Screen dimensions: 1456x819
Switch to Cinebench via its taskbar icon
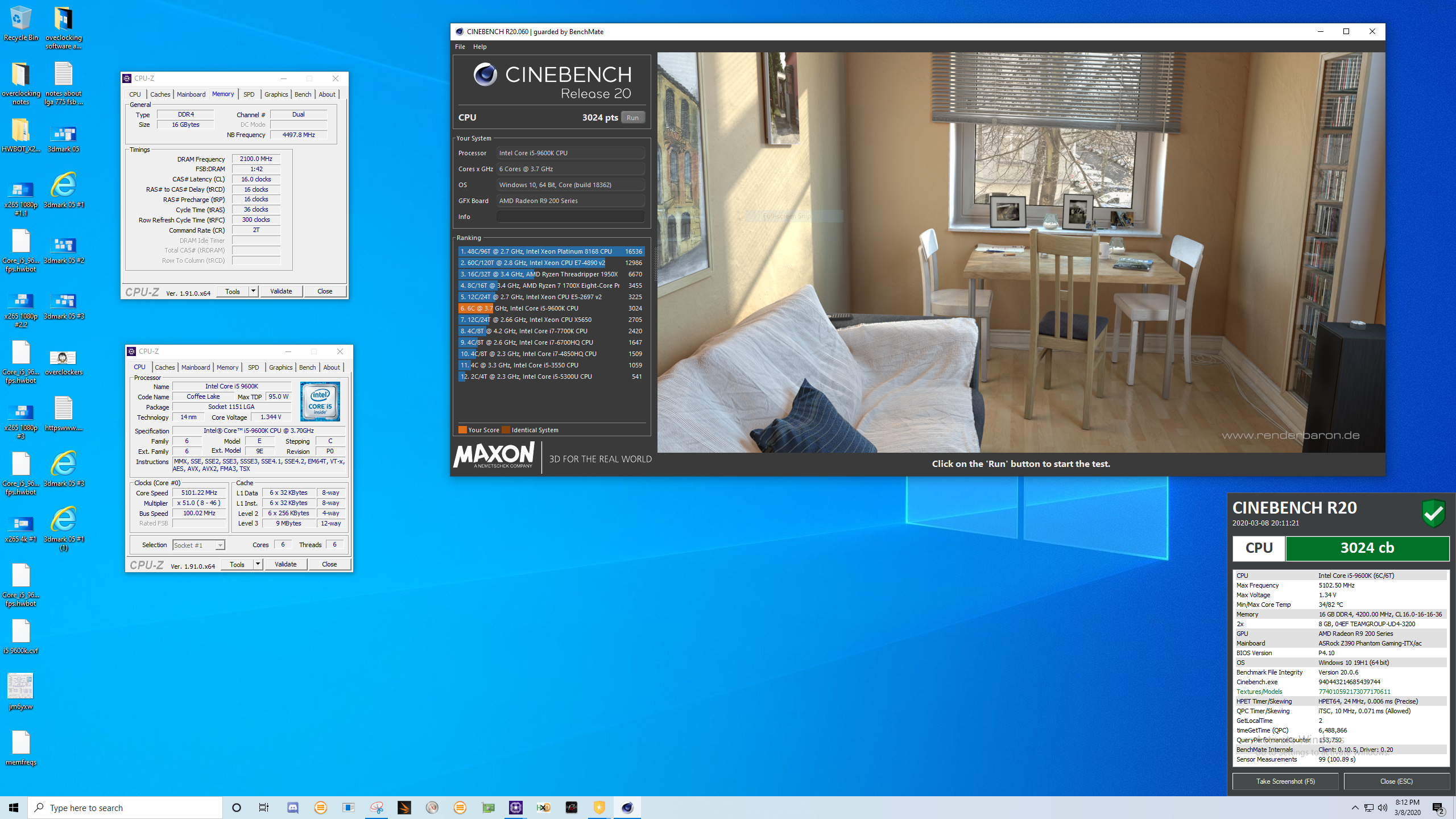point(627,808)
